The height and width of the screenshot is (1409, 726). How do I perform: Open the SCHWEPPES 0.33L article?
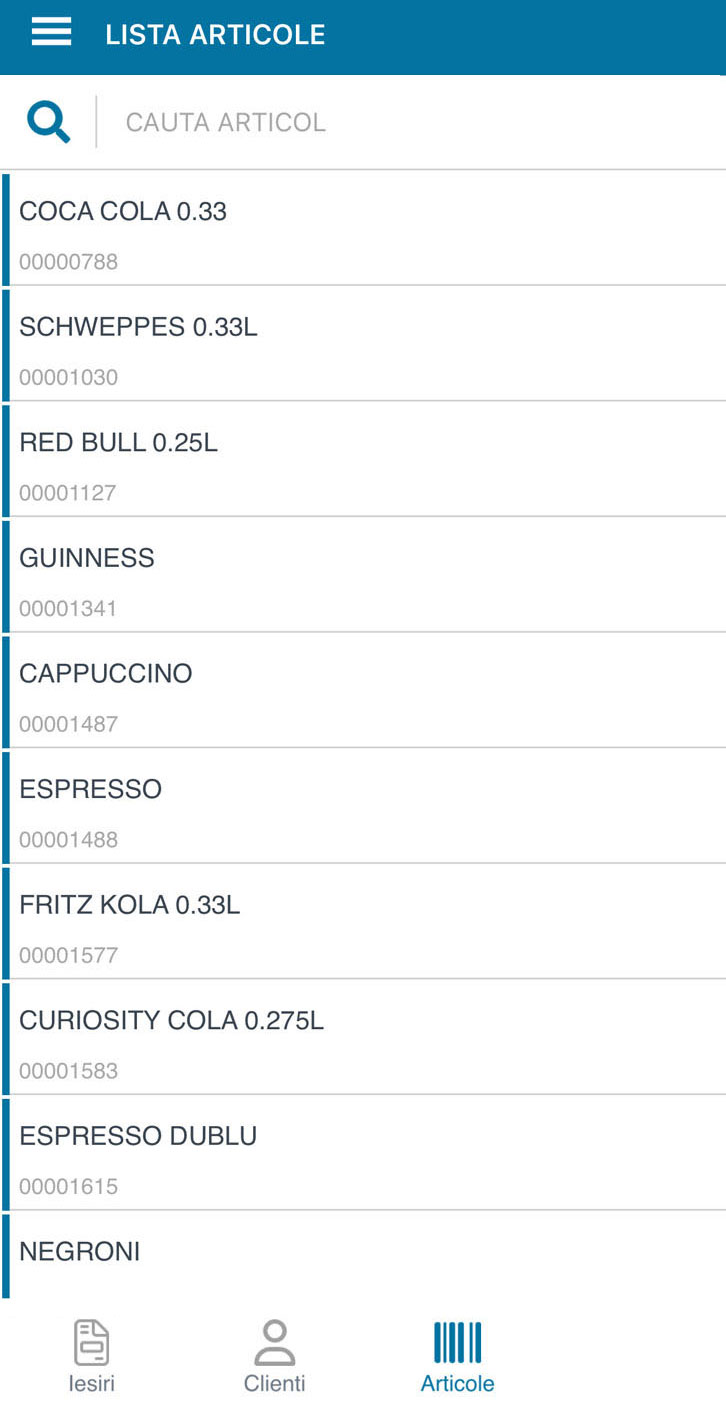coord(363,343)
